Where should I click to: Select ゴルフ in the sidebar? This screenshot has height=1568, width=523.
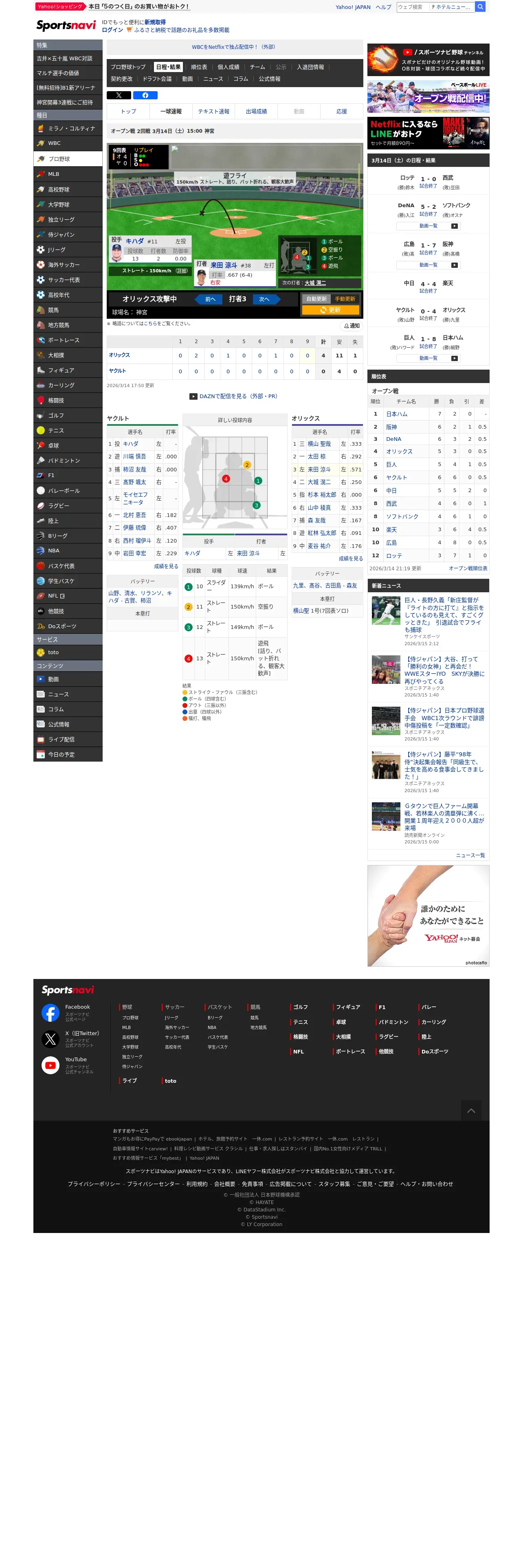pos(68,415)
